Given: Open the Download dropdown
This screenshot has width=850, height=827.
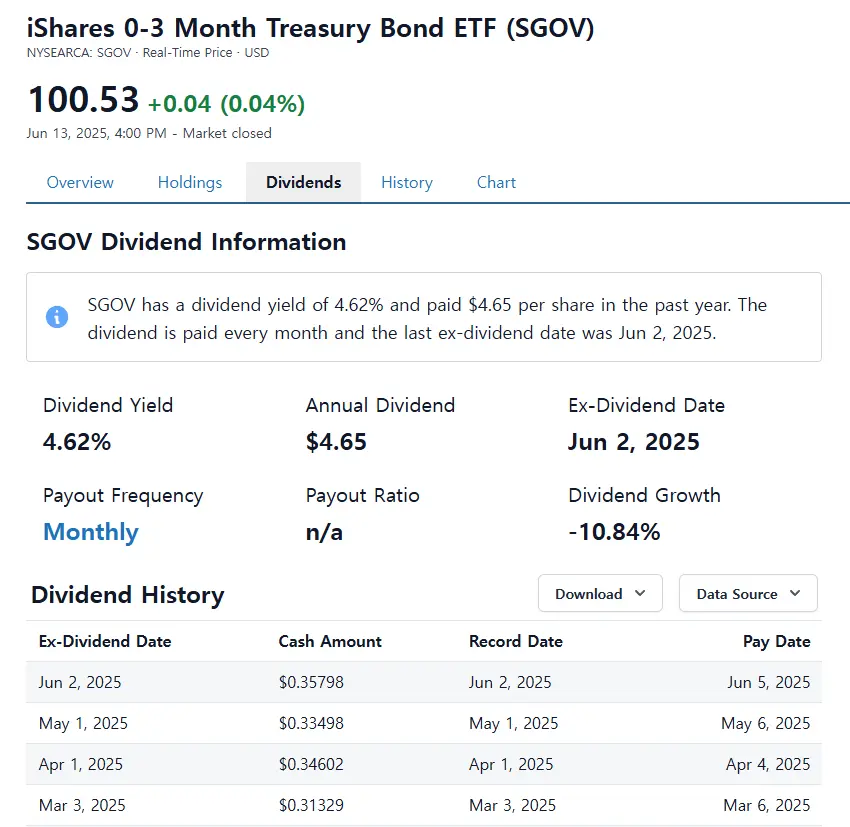Looking at the screenshot, I should coord(600,593).
